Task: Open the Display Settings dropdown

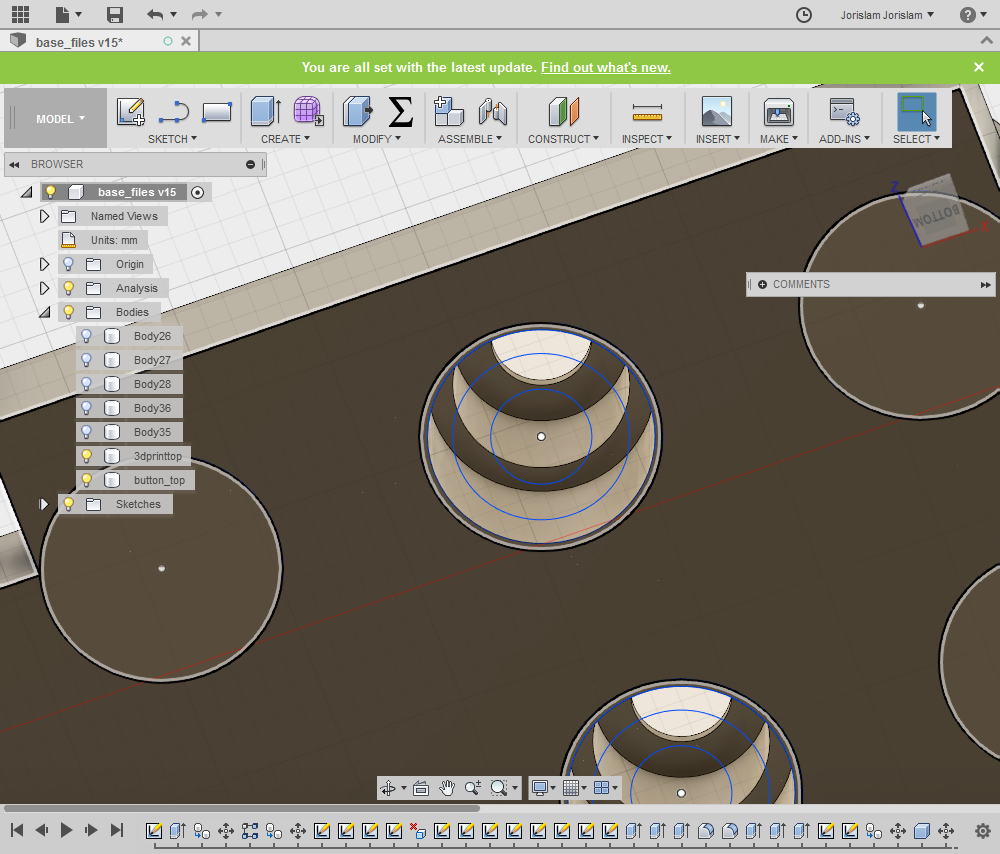Action: (543, 788)
